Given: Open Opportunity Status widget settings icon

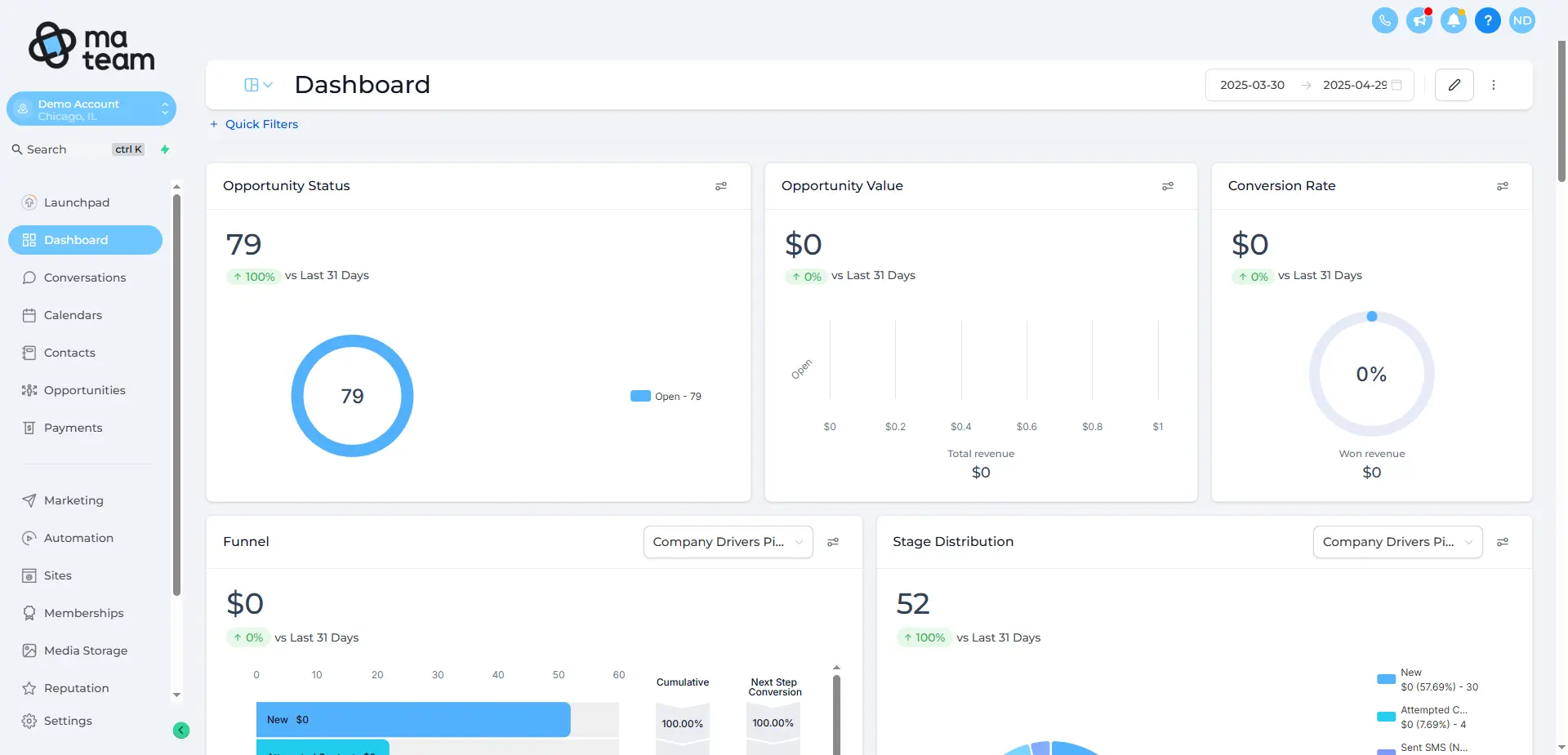Looking at the screenshot, I should coord(720,186).
